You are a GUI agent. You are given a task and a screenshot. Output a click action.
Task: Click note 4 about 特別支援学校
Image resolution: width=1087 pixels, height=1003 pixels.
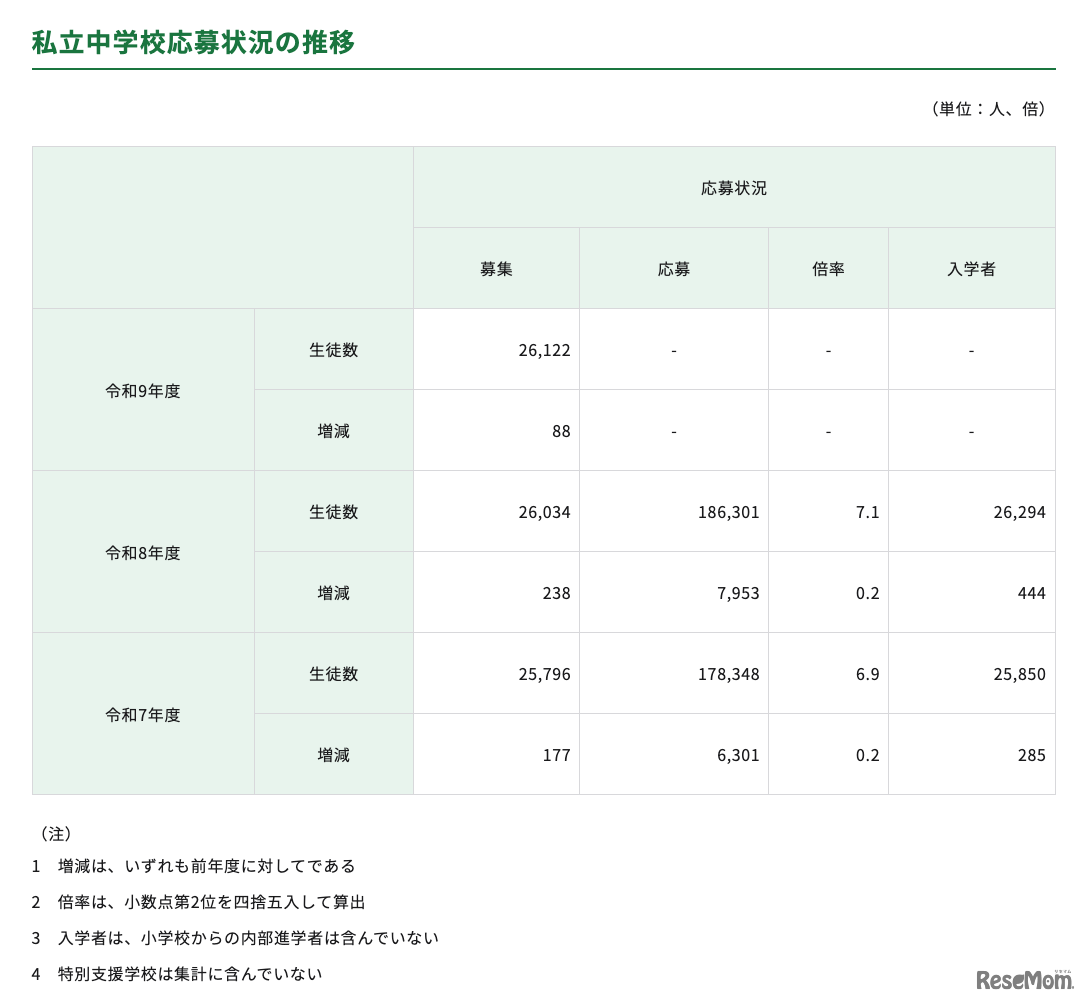pos(177,975)
